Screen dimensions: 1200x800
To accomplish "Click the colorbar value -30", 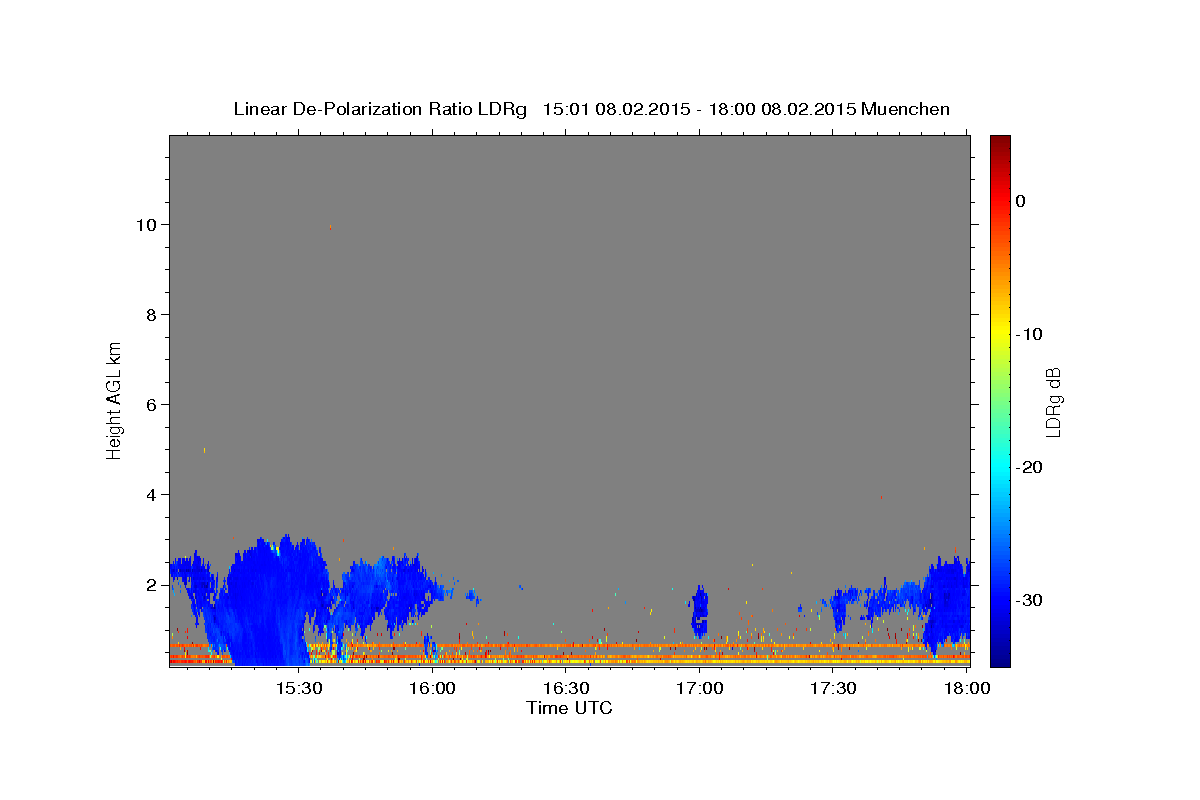I will pos(1029,600).
